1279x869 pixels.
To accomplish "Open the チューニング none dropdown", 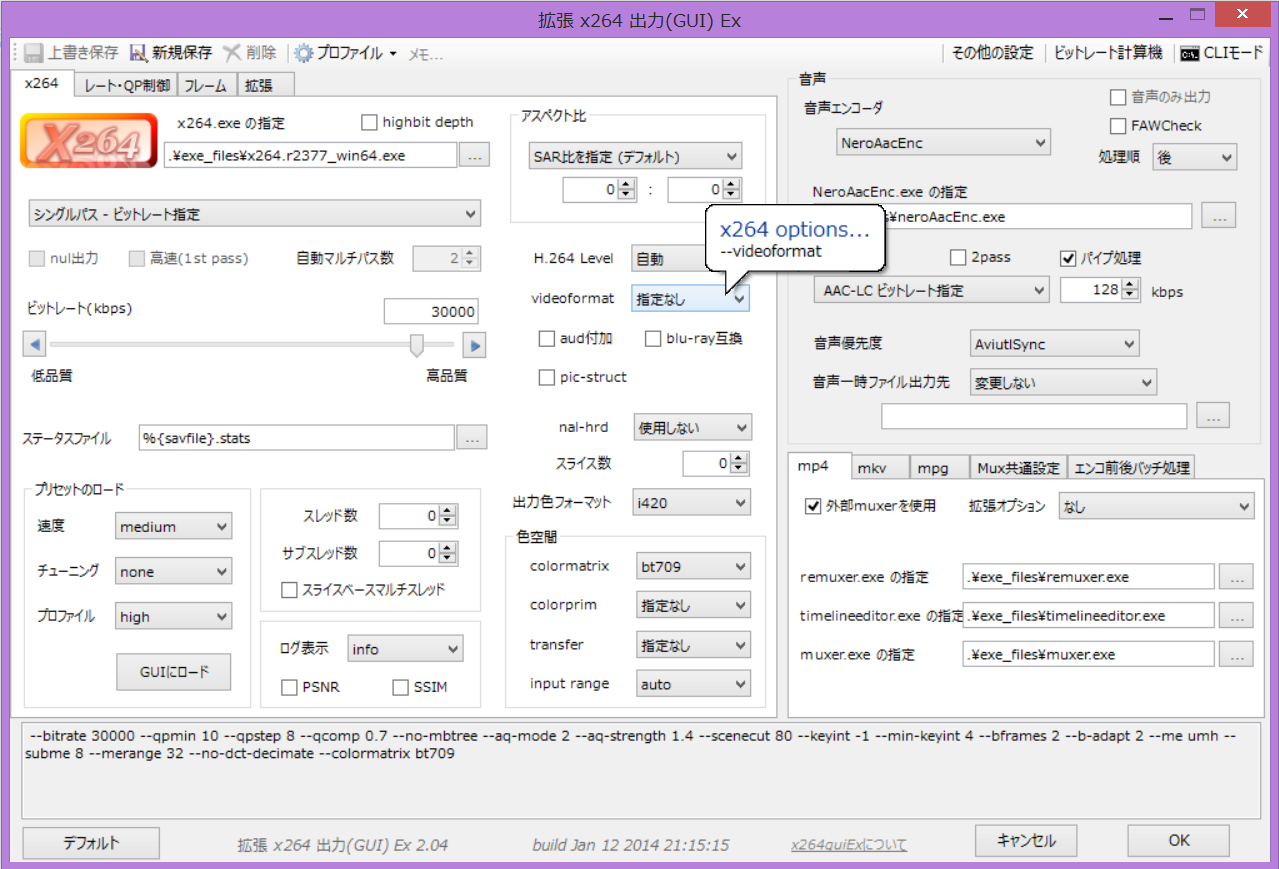I will coord(173,572).
